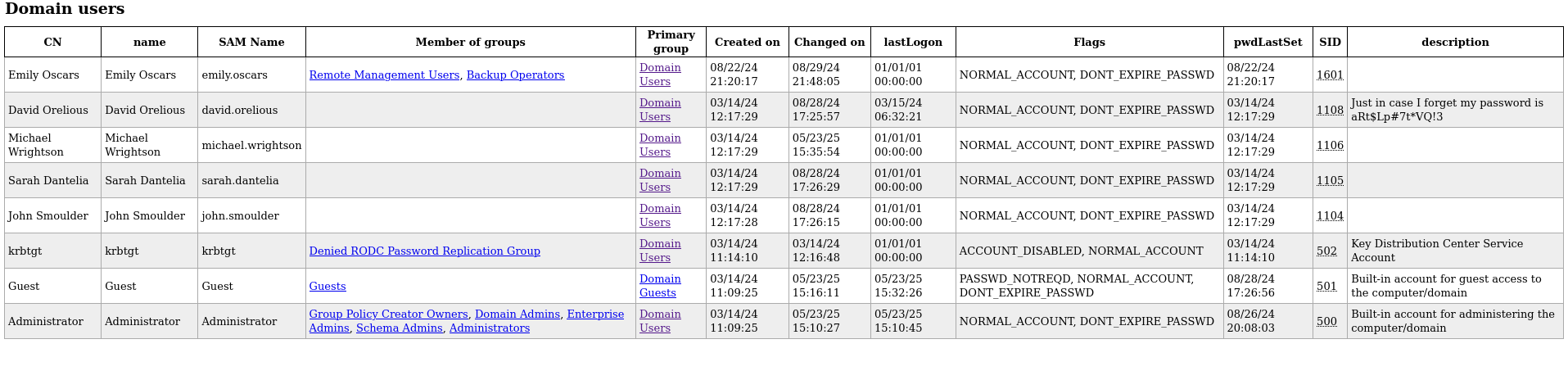
Task: Click SID 1108 for David Orelious
Action: [x=1330, y=111]
